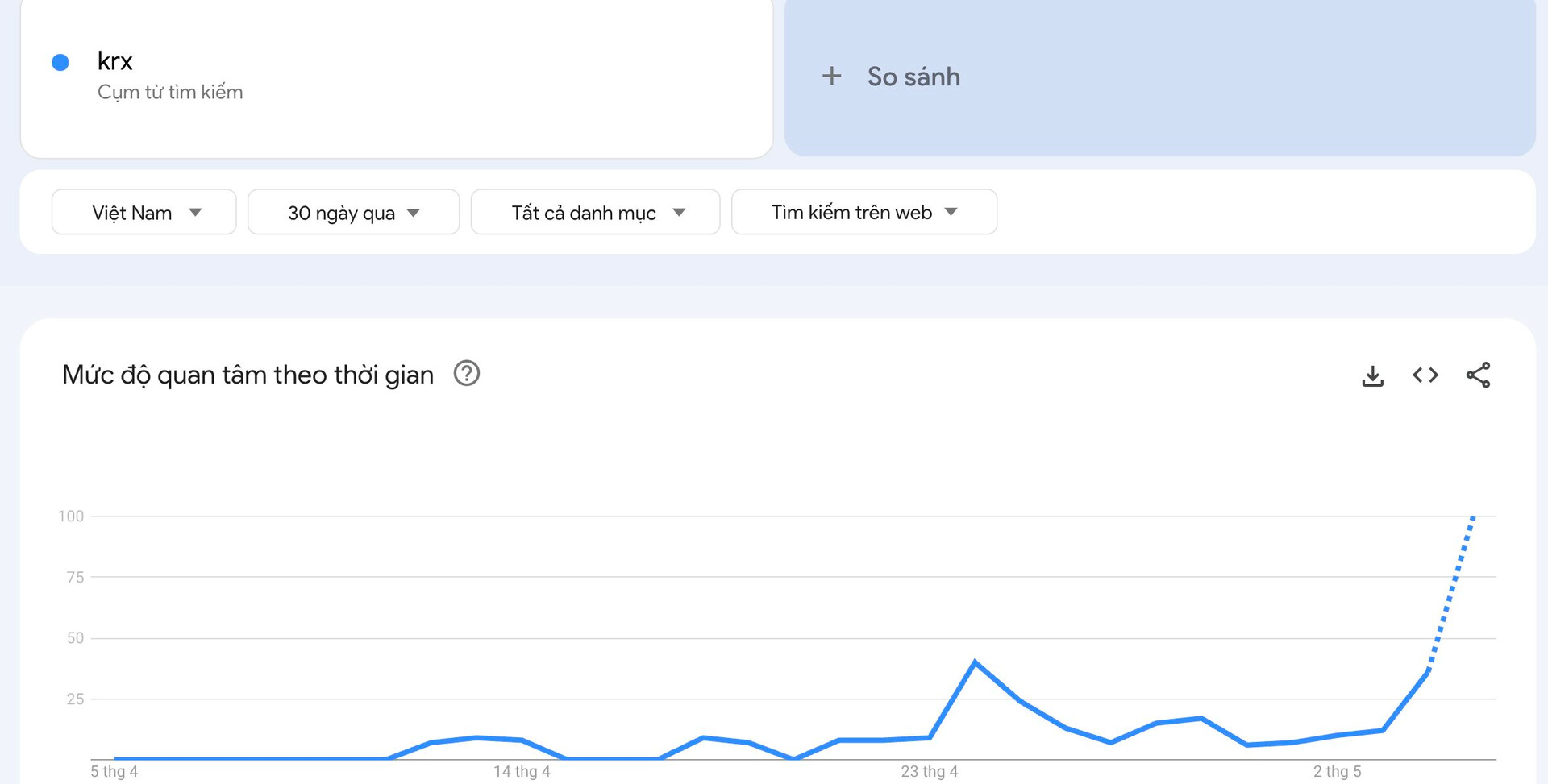Open the help icon beside chart title
Screen dimensions: 1548x784
(467, 374)
